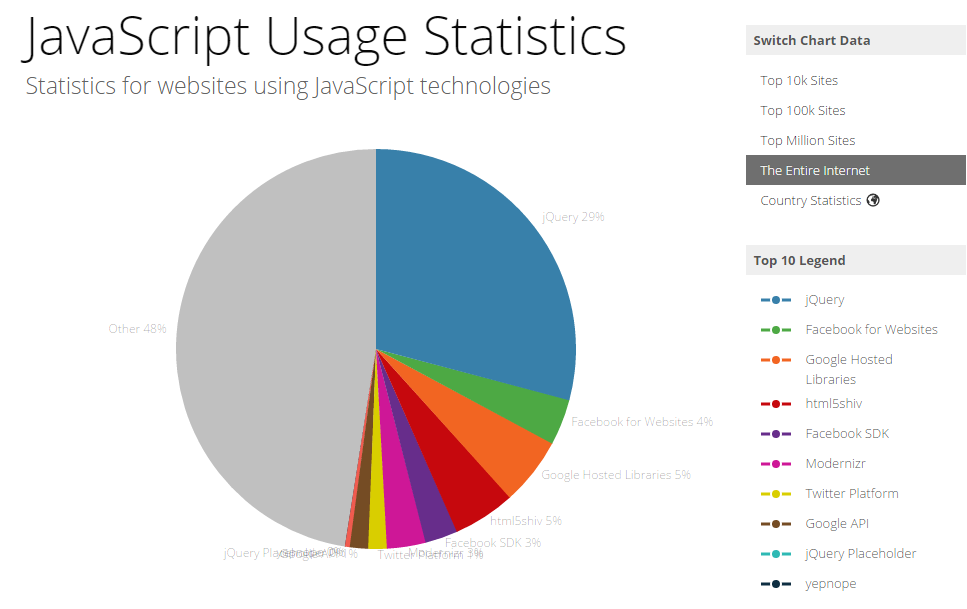Toggle yepnope series visibility in legend

(x=830, y=584)
